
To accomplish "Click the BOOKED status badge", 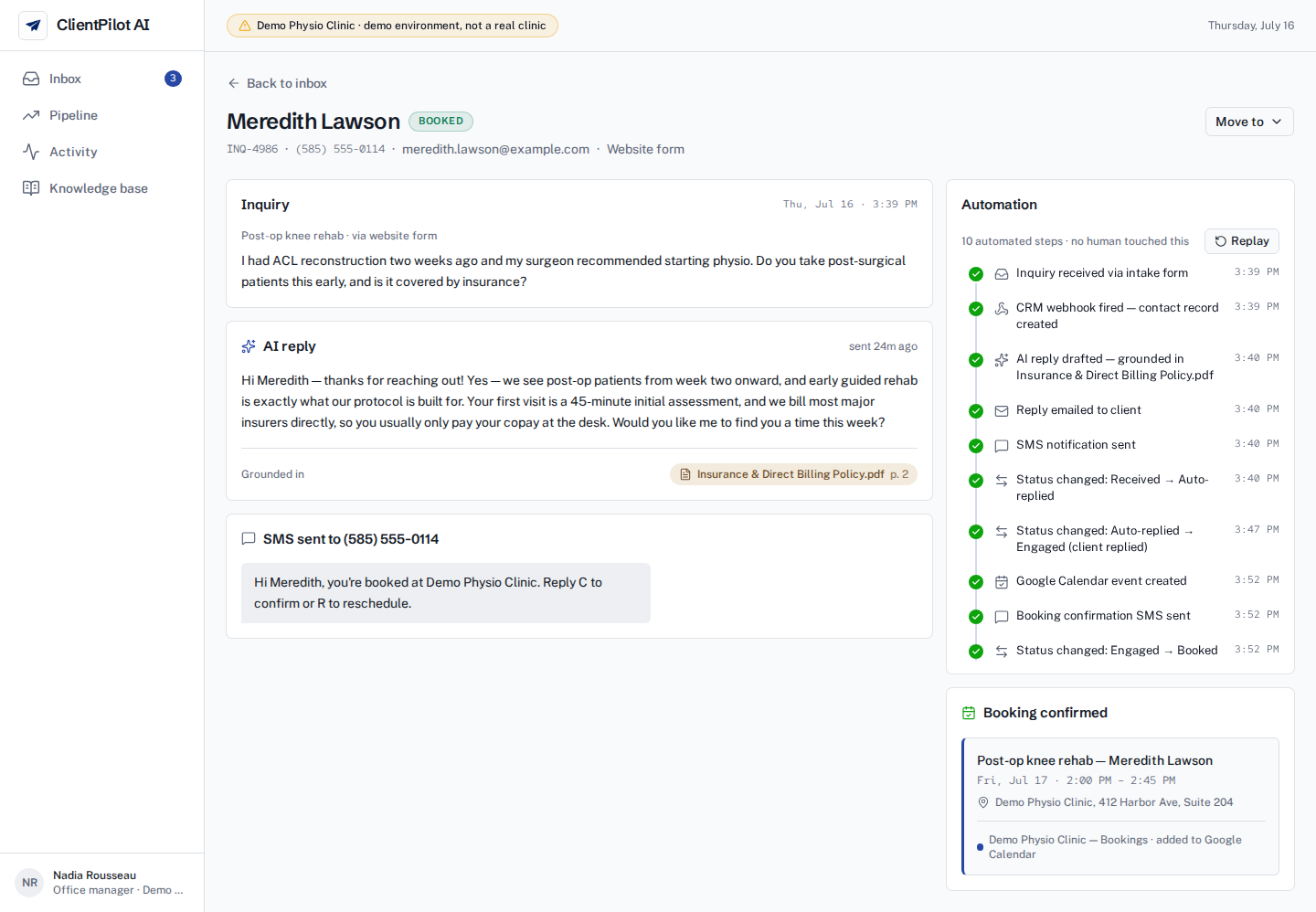I will 440,121.
